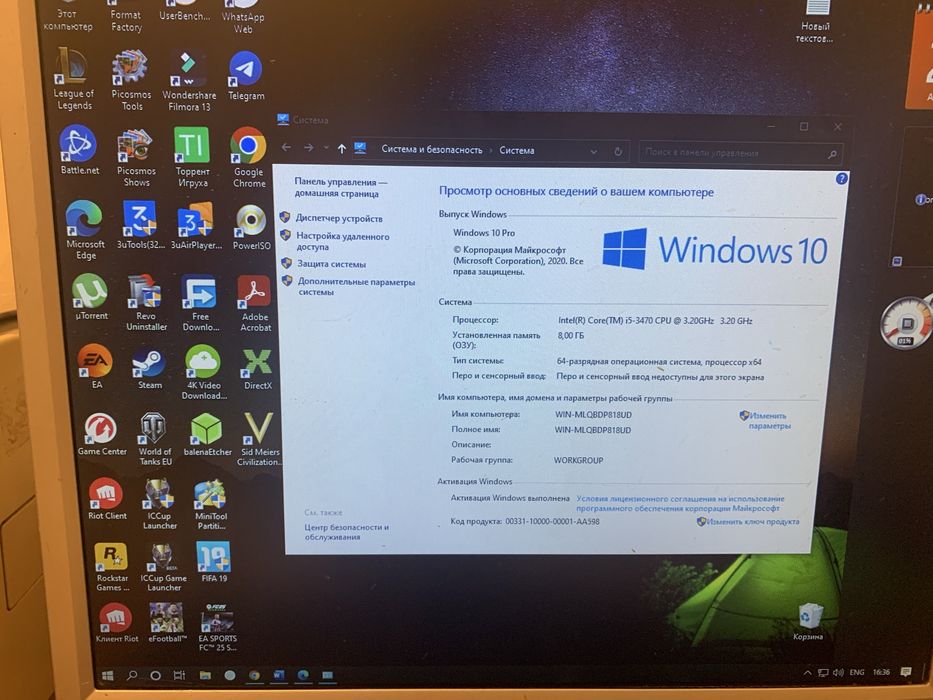Go to Панель управления домашняя страница
This screenshot has height=700, width=933.
pos(340,188)
